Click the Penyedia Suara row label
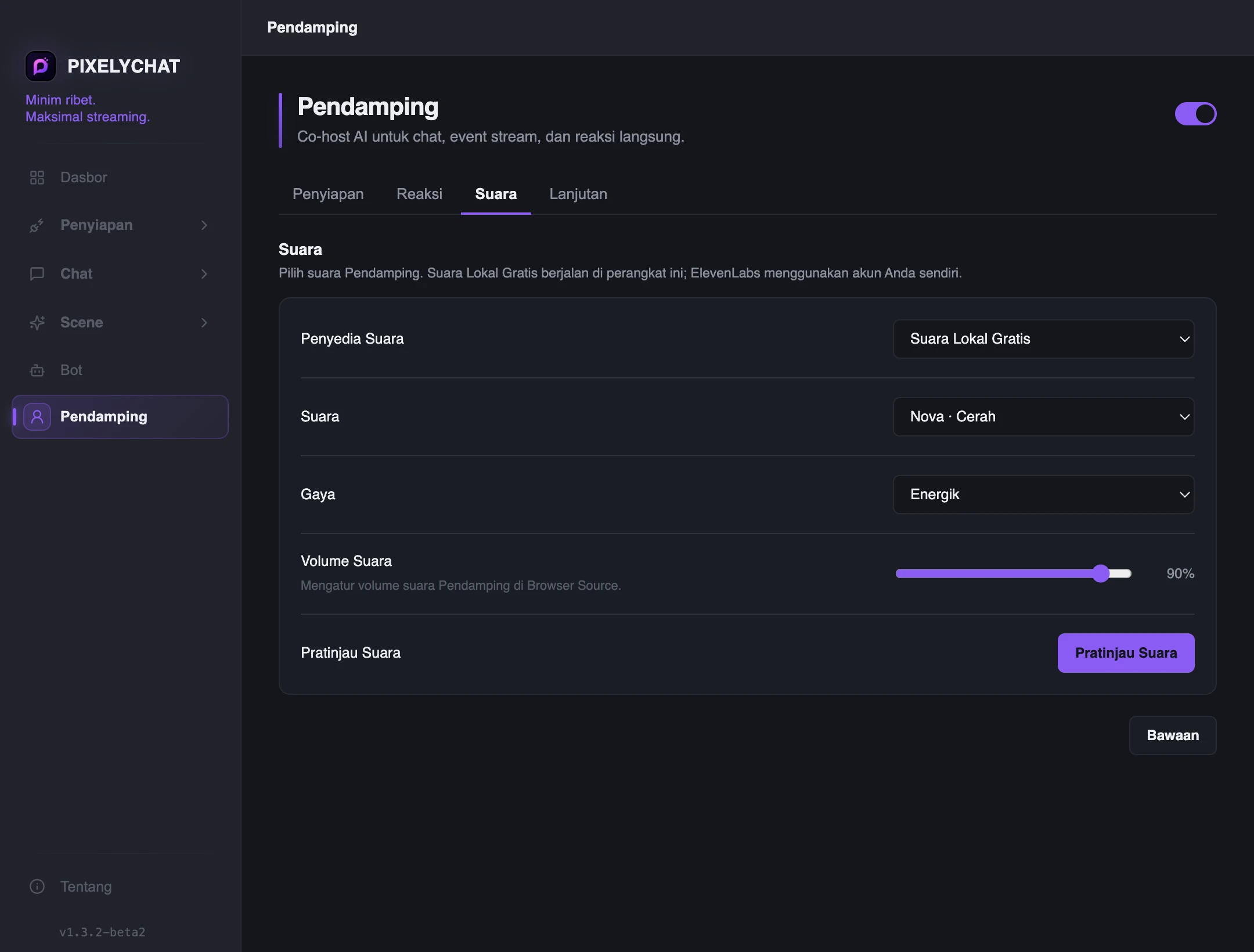The width and height of the screenshot is (1254, 952). point(352,339)
